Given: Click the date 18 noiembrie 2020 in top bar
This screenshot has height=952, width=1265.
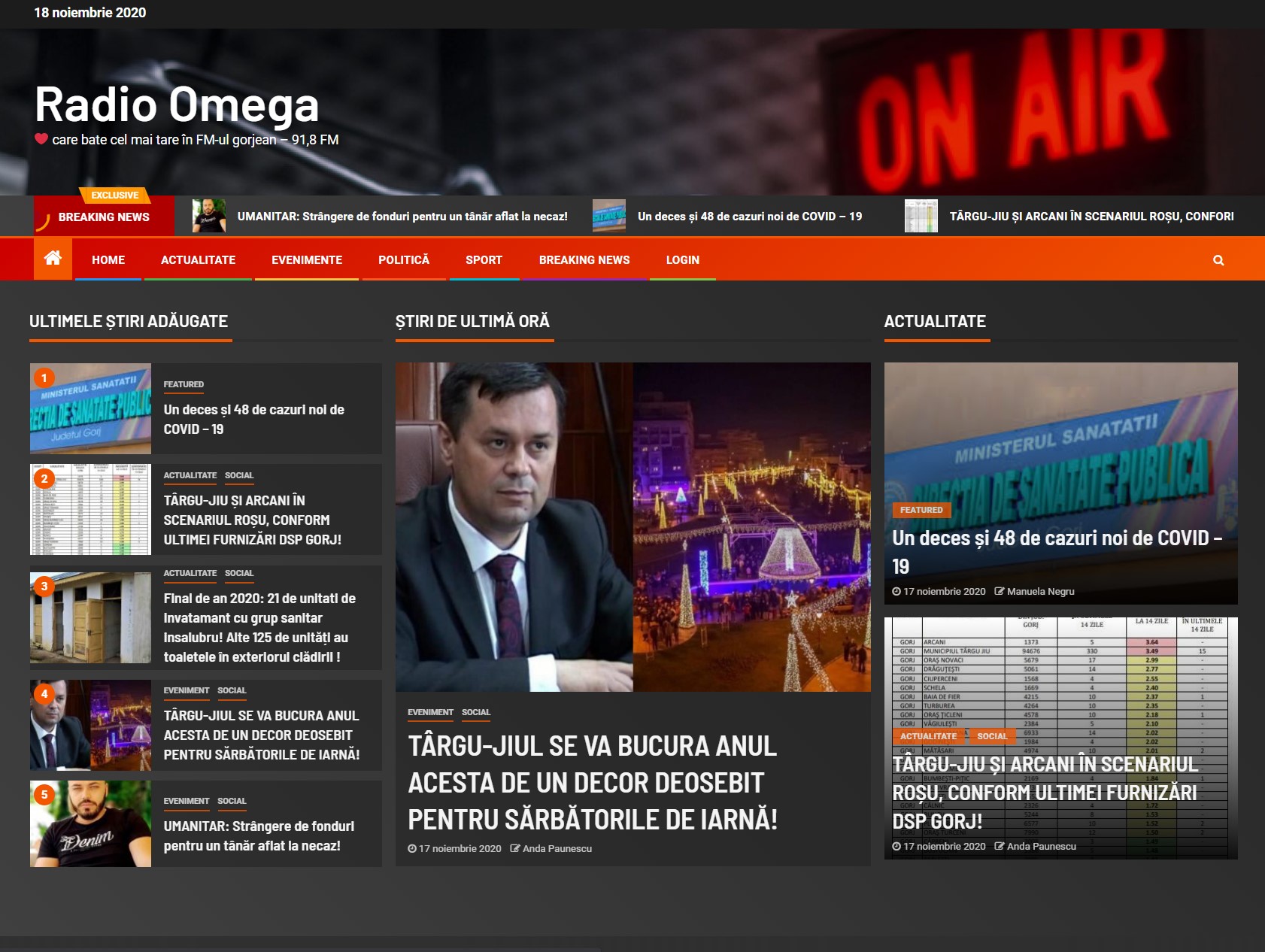Looking at the screenshot, I should pyautogui.click(x=90, y=13).
